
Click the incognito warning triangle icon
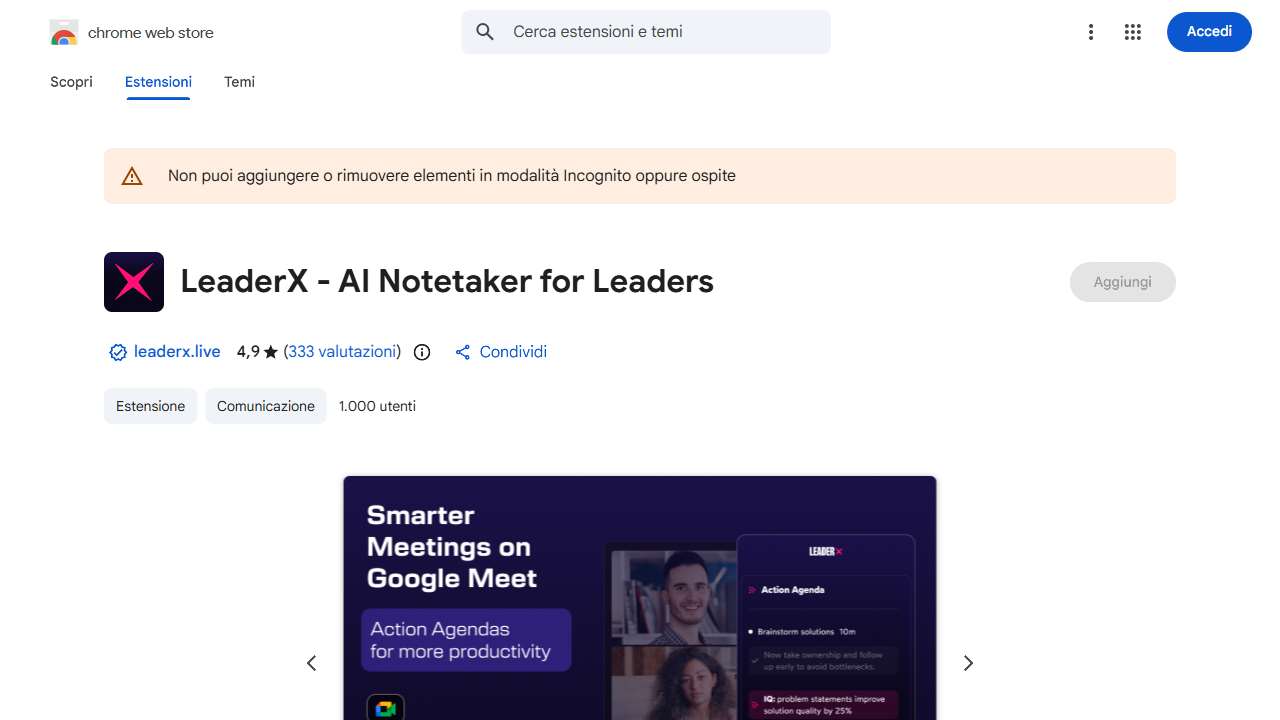132,176
